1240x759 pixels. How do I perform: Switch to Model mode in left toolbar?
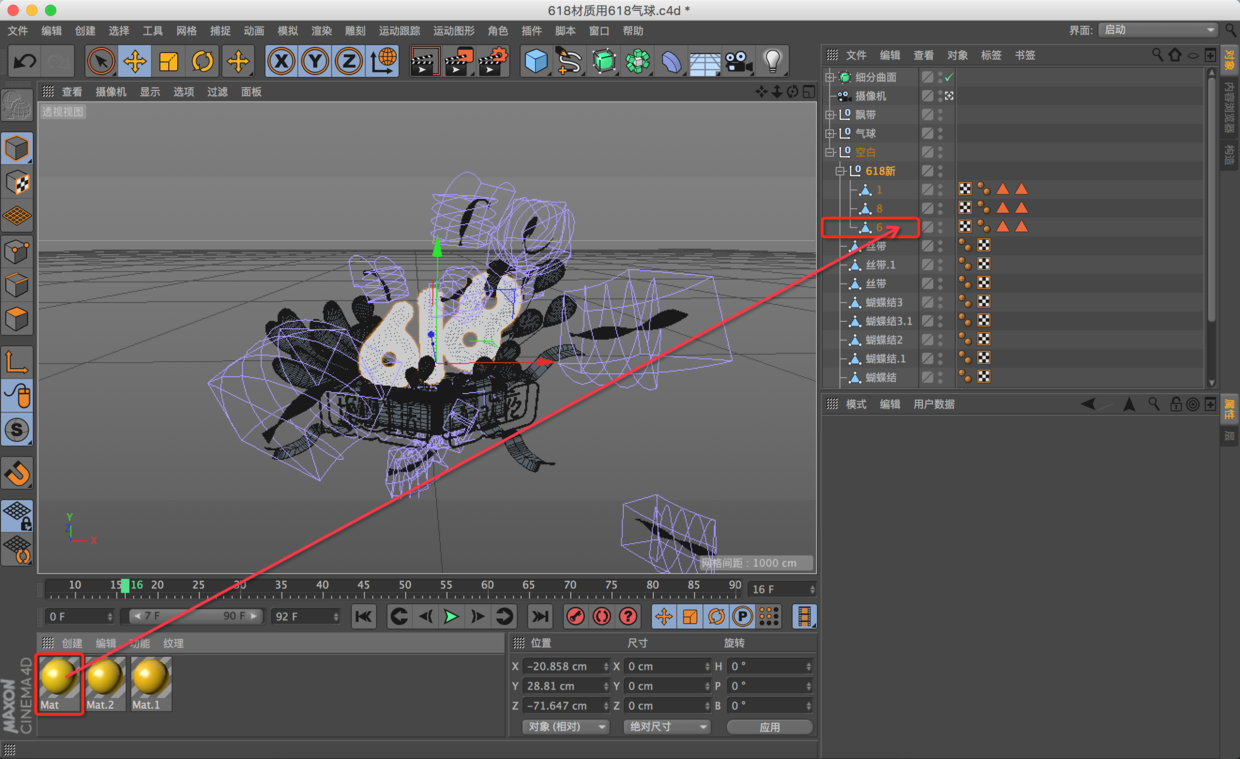point(17,149)
